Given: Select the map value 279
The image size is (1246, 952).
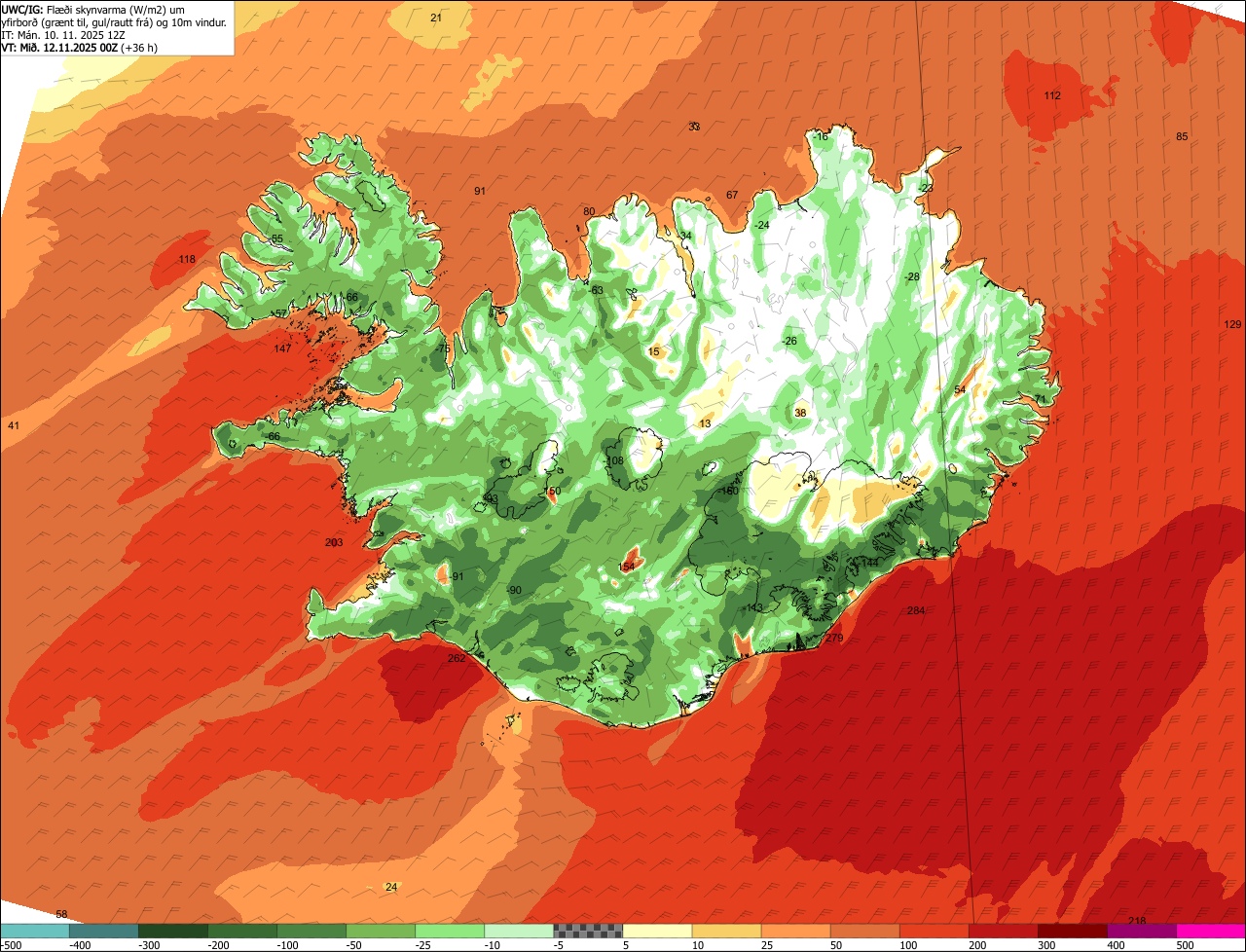Looking at the screenshot, I should (x=834, y=638).
